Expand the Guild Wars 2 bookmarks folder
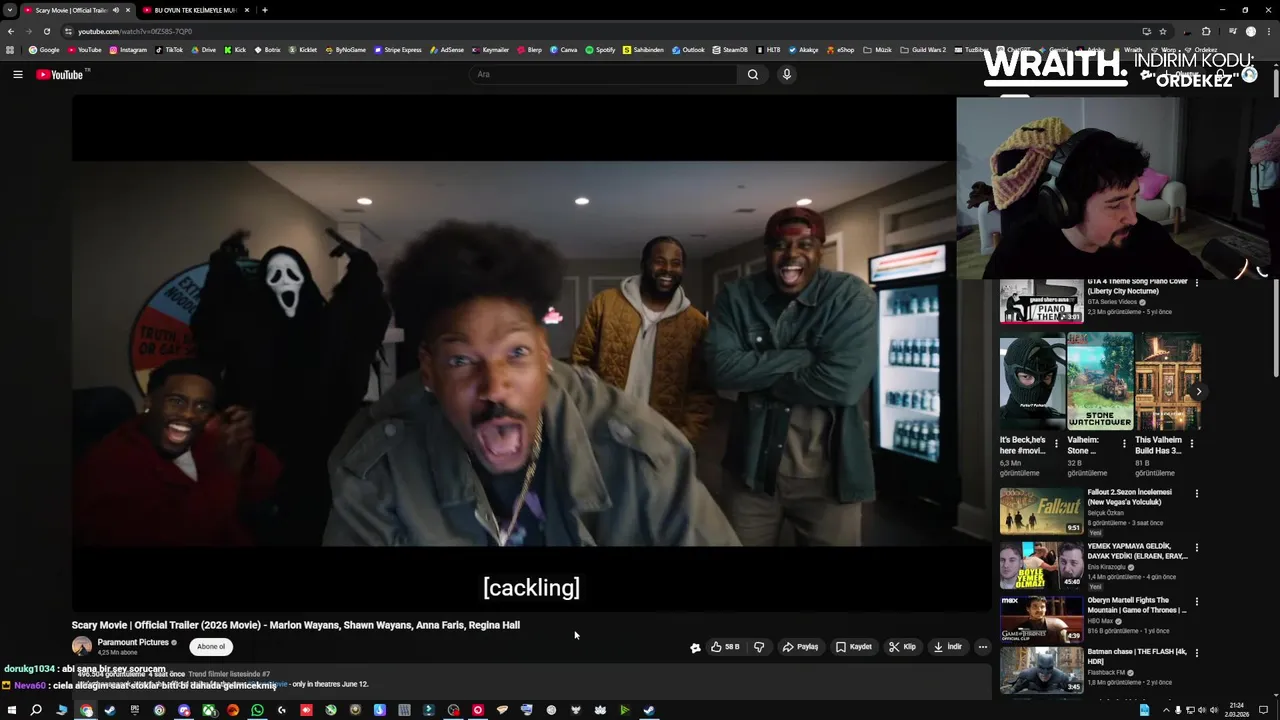The image size is (1280, 720). coord(923,50)
